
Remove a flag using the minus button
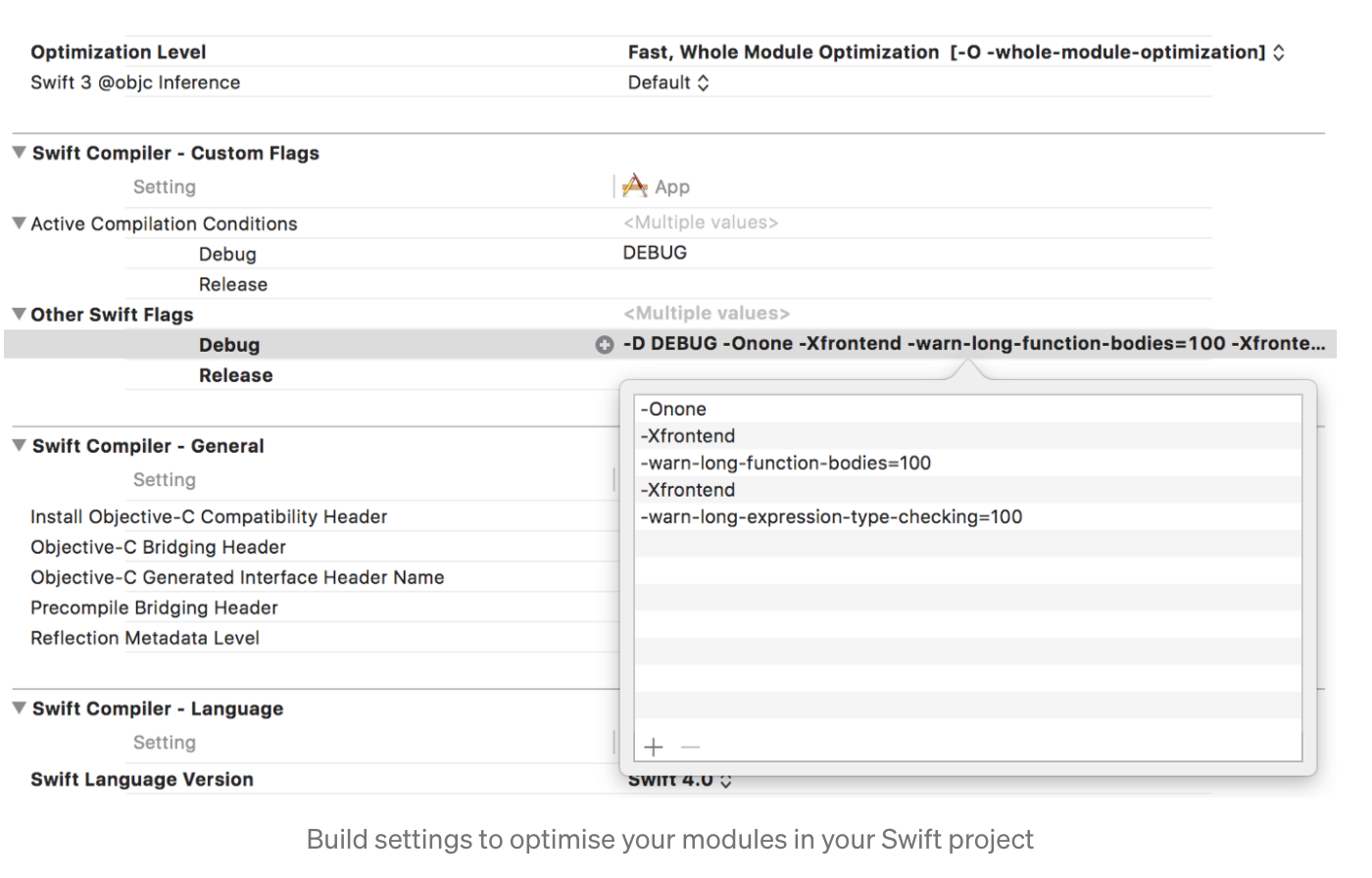(x=690, y=747)
